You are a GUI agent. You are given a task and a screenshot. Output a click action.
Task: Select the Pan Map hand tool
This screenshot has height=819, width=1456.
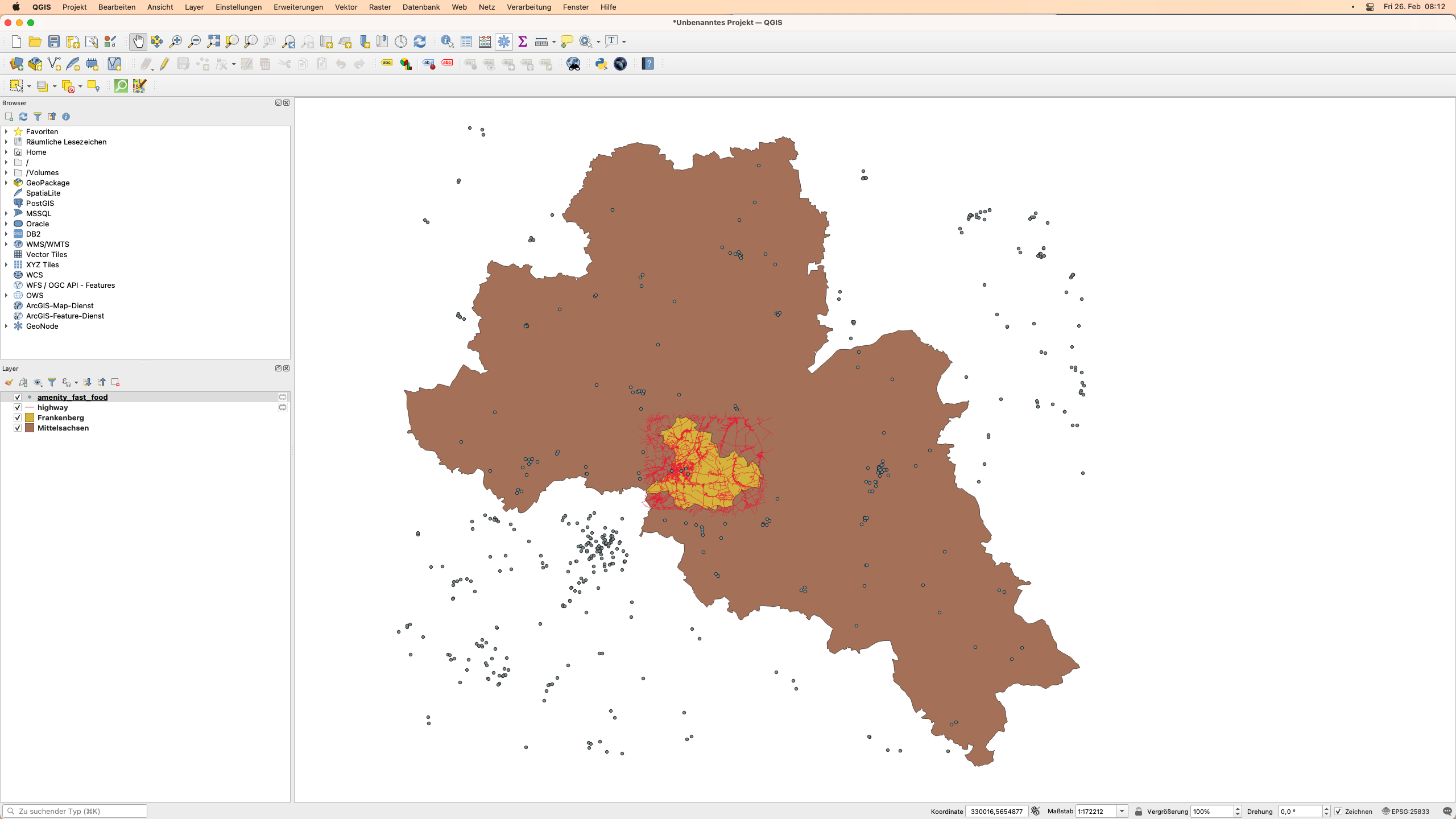coord(138,42)
